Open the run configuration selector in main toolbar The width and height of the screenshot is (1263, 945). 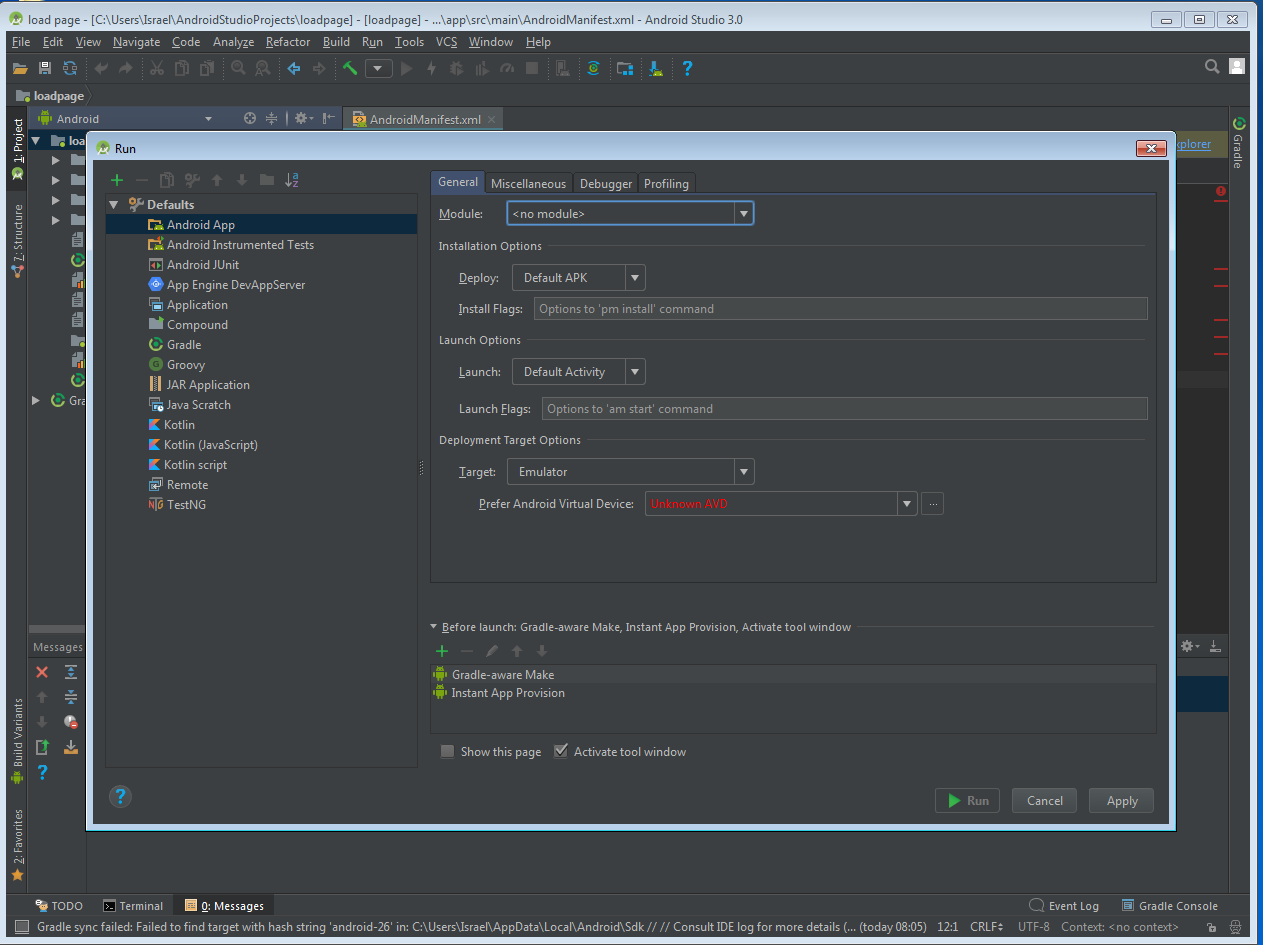[378, 68]
